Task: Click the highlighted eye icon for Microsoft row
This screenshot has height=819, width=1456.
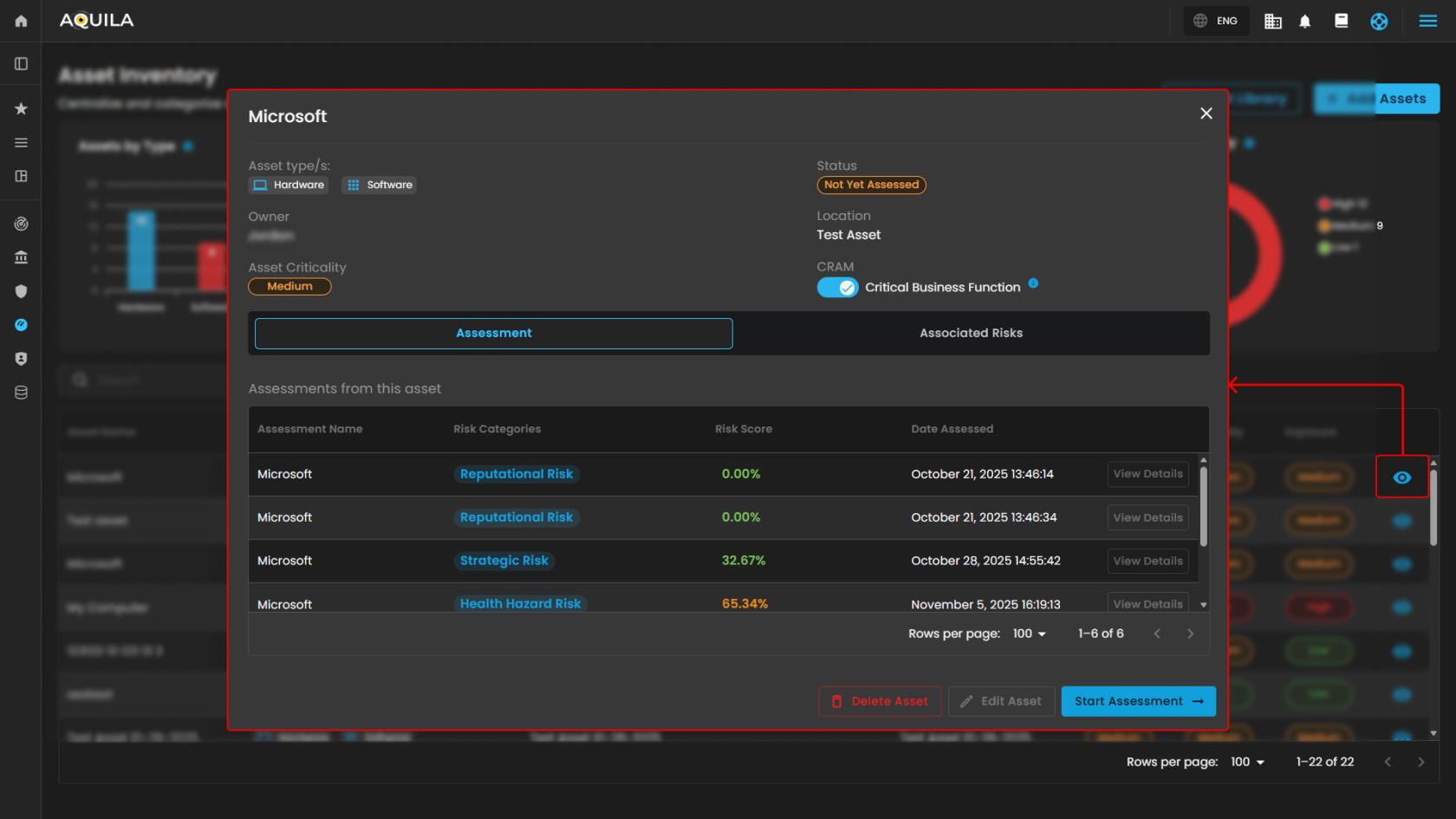Action: (1401, 478)
